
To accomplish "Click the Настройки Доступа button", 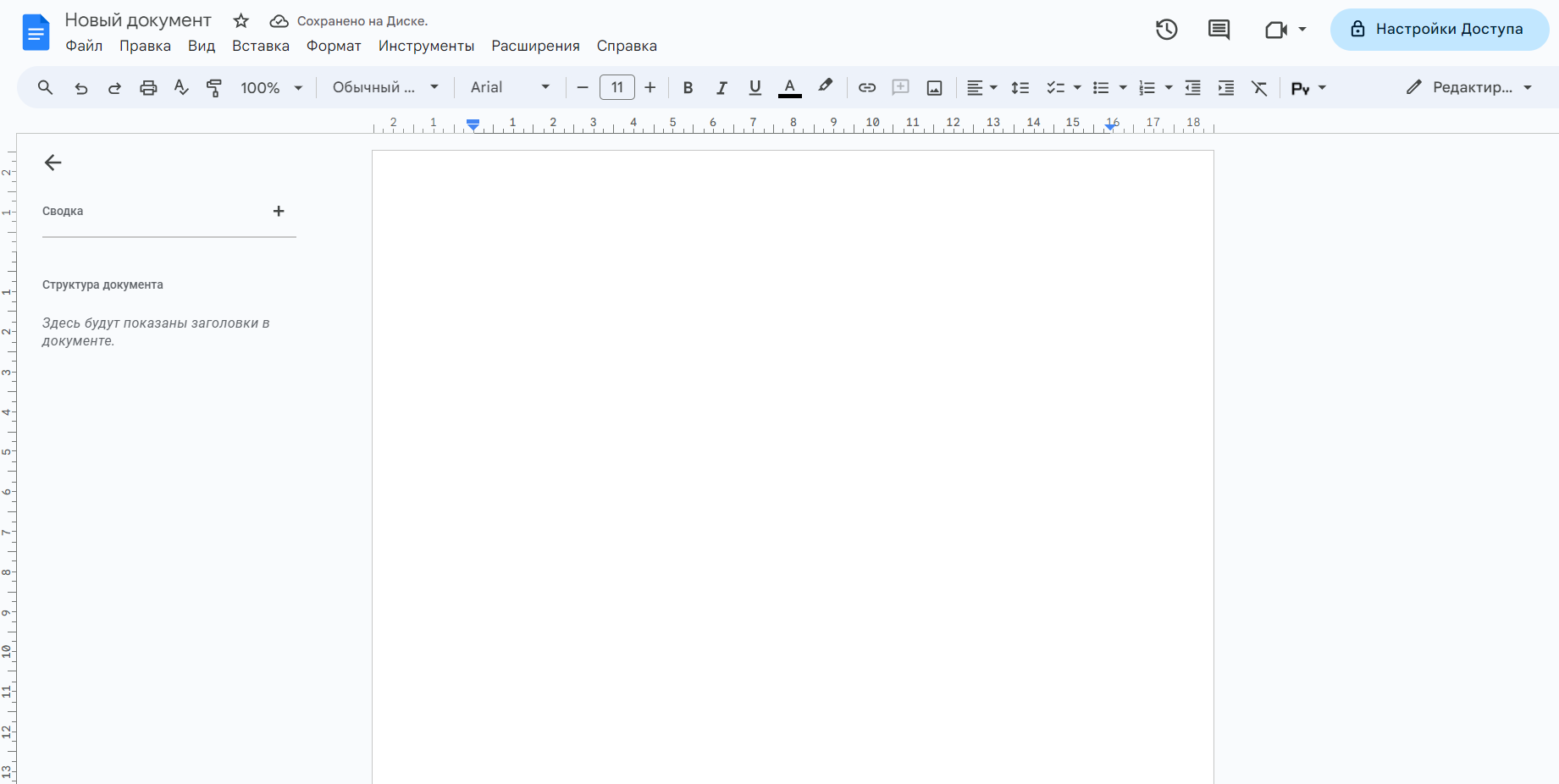I will 1439,30.
